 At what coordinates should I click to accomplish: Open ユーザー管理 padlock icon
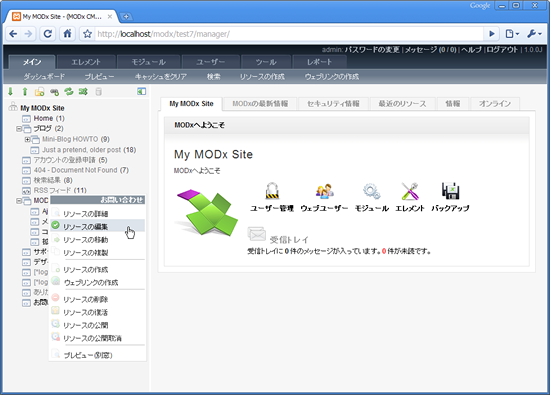(272, 191)
